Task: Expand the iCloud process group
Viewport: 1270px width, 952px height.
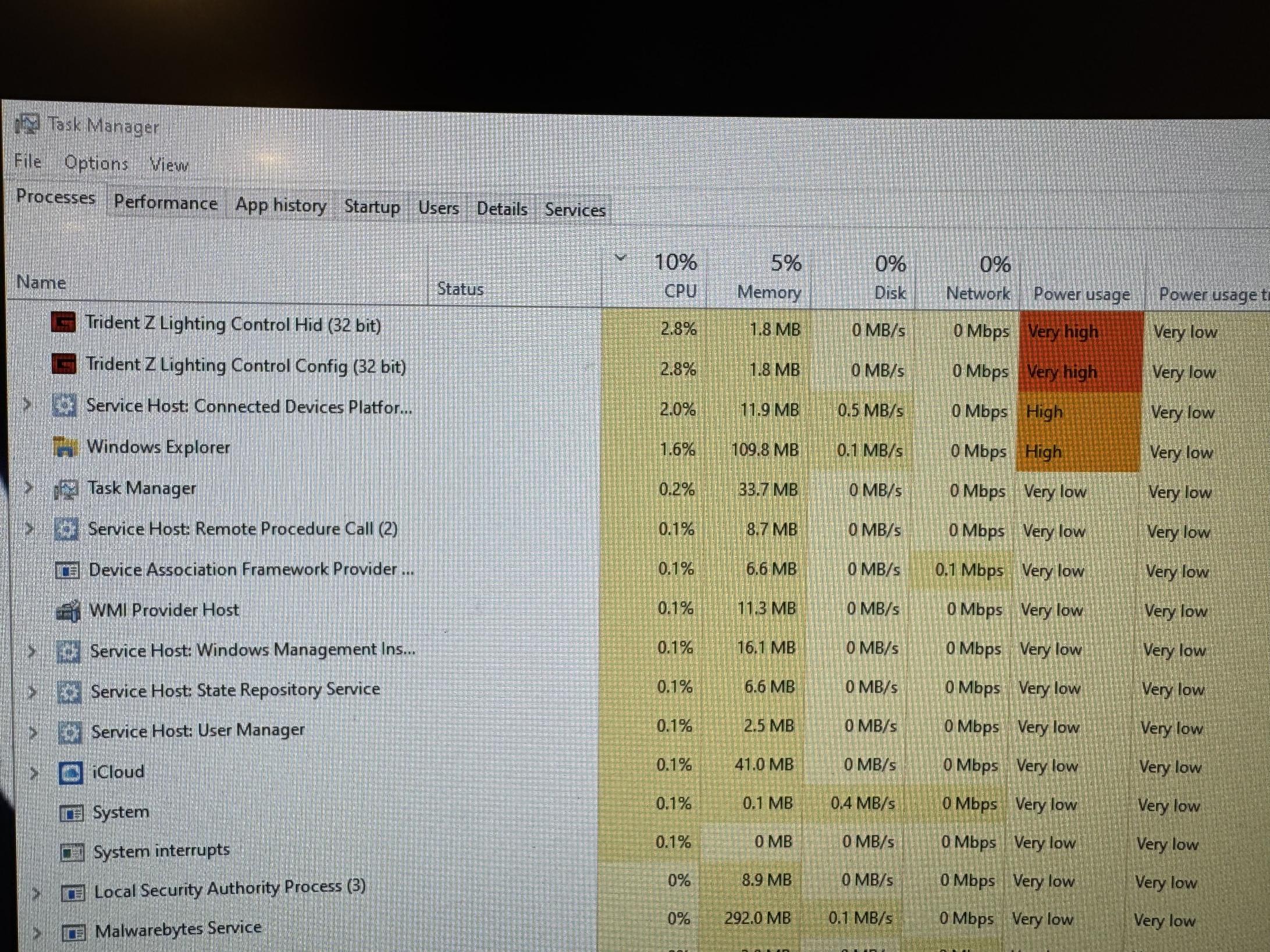Action: point(34,773)
